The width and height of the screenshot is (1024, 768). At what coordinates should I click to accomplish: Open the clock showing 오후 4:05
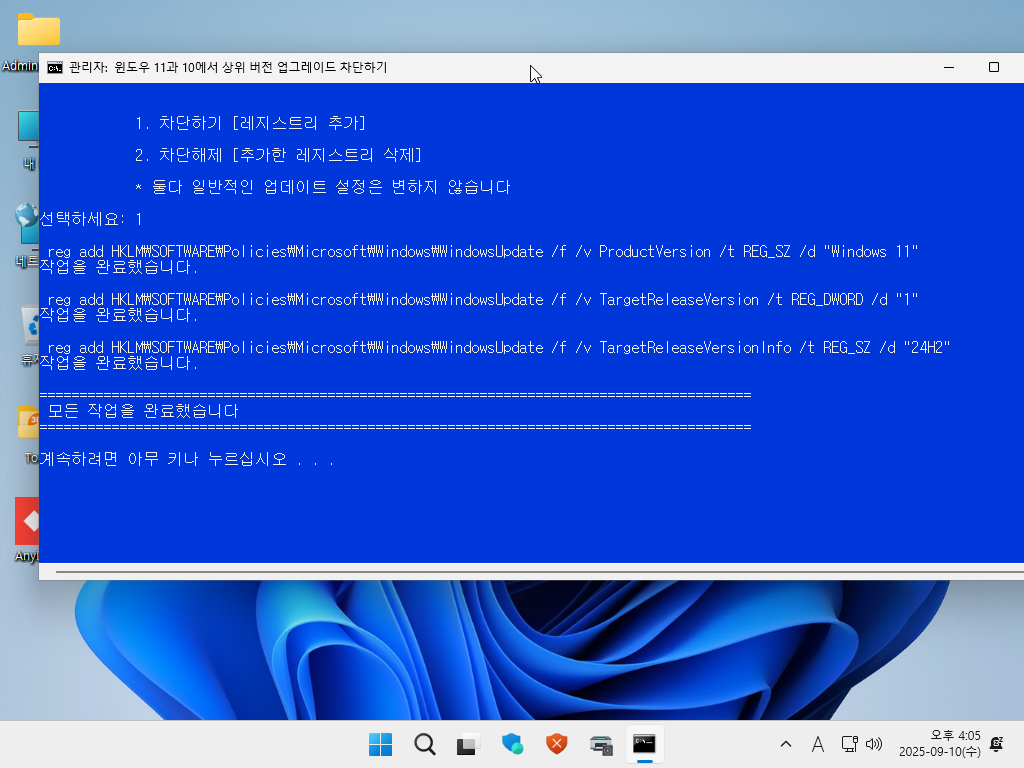pyautogui.click(x=940, y=744)
